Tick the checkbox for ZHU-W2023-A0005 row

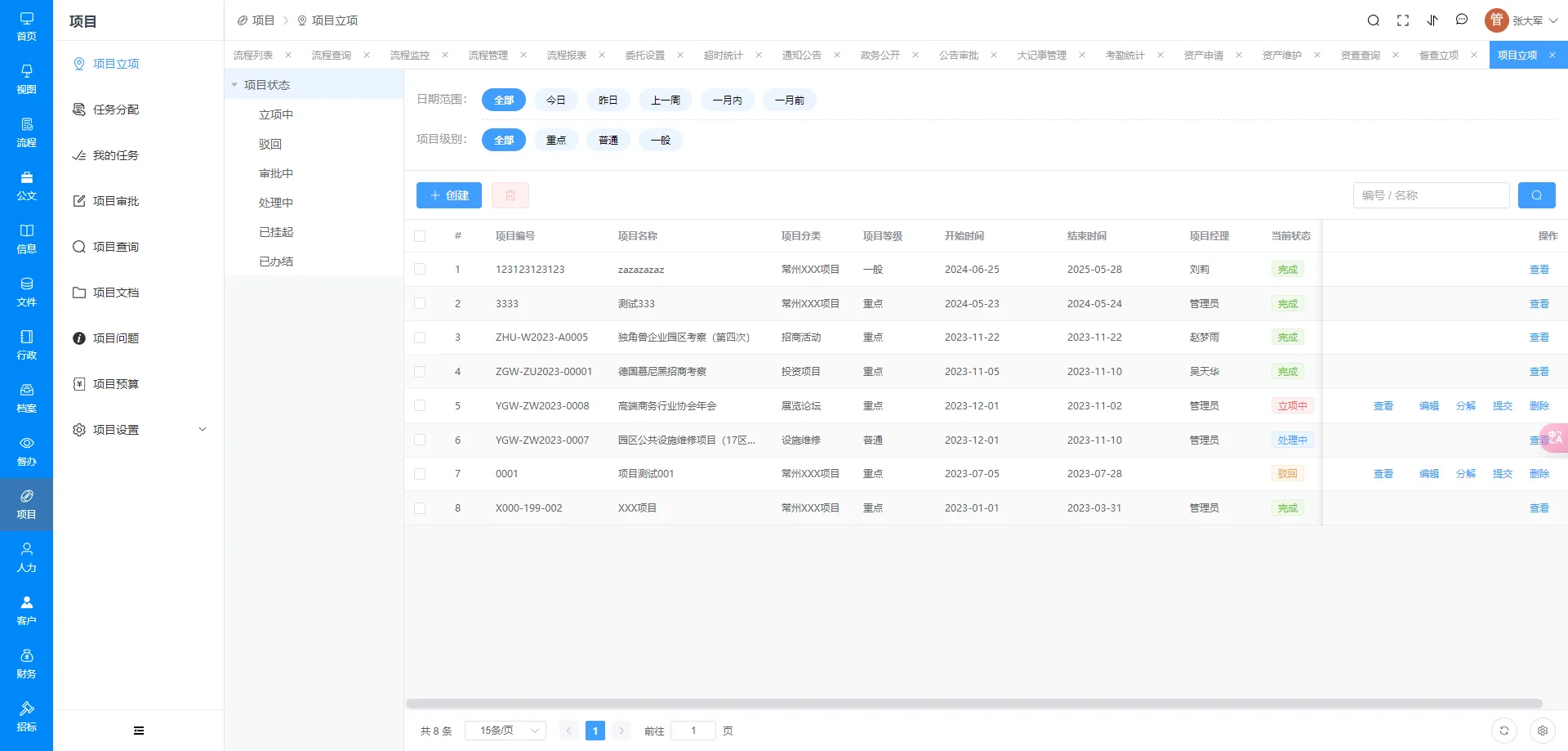420,337
